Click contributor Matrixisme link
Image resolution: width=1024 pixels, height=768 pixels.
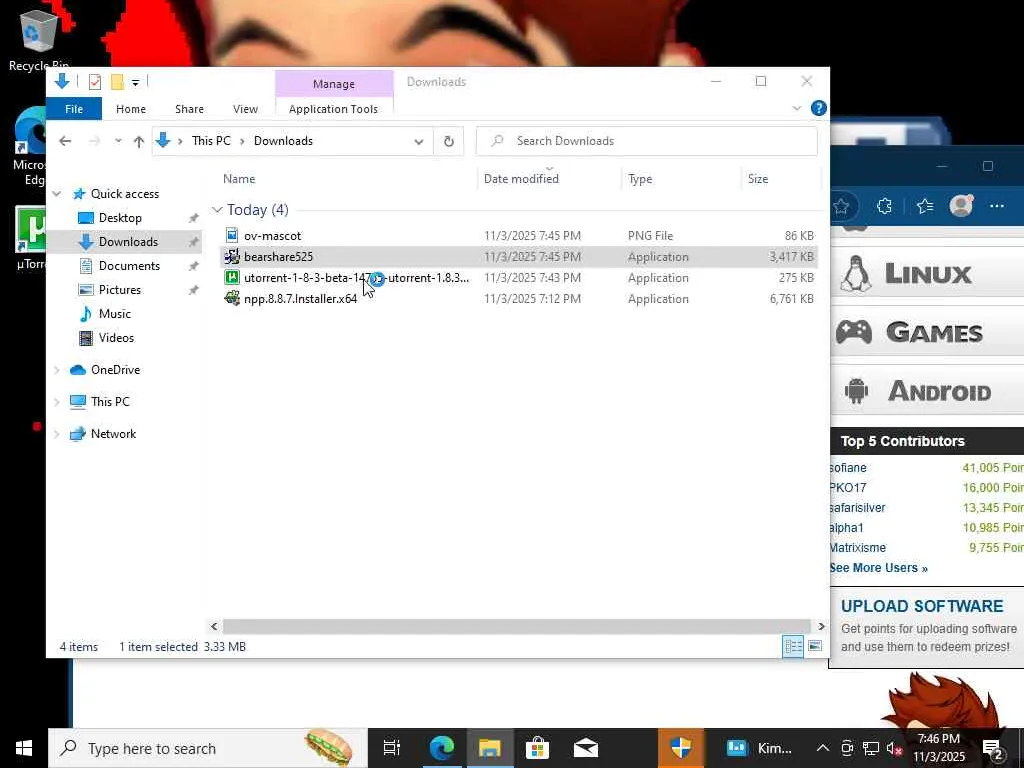(x=857, y=547)
